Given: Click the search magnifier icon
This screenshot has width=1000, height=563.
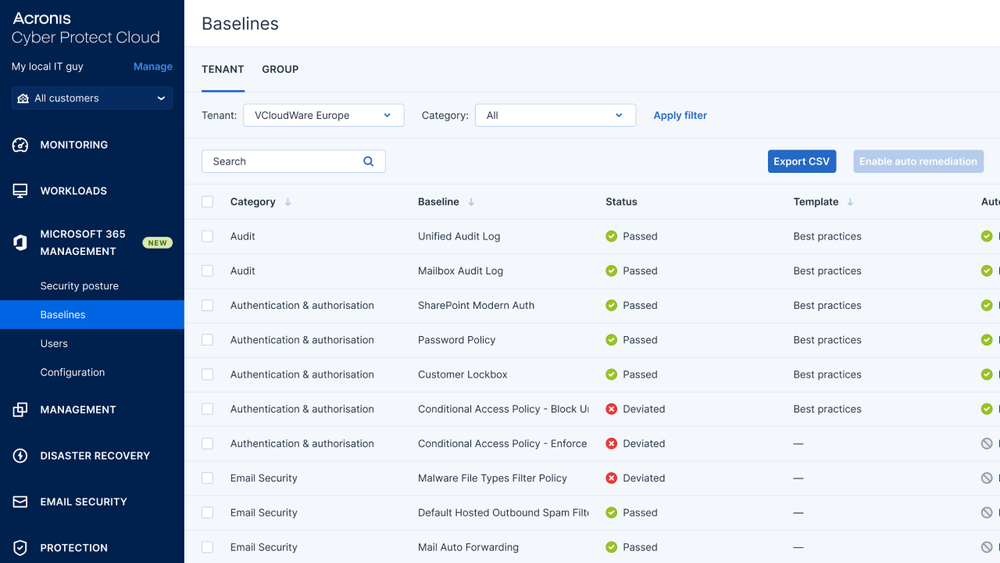Looking at the screenshot, I should tap(368, 161).
